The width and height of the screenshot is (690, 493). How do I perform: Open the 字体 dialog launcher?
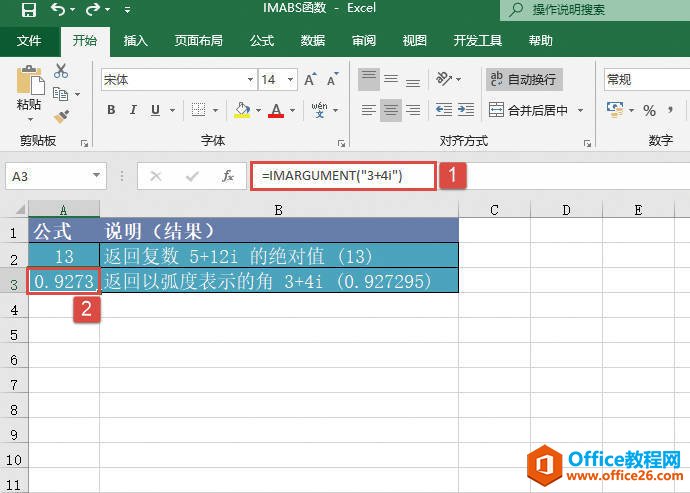[x=341, y=143]
